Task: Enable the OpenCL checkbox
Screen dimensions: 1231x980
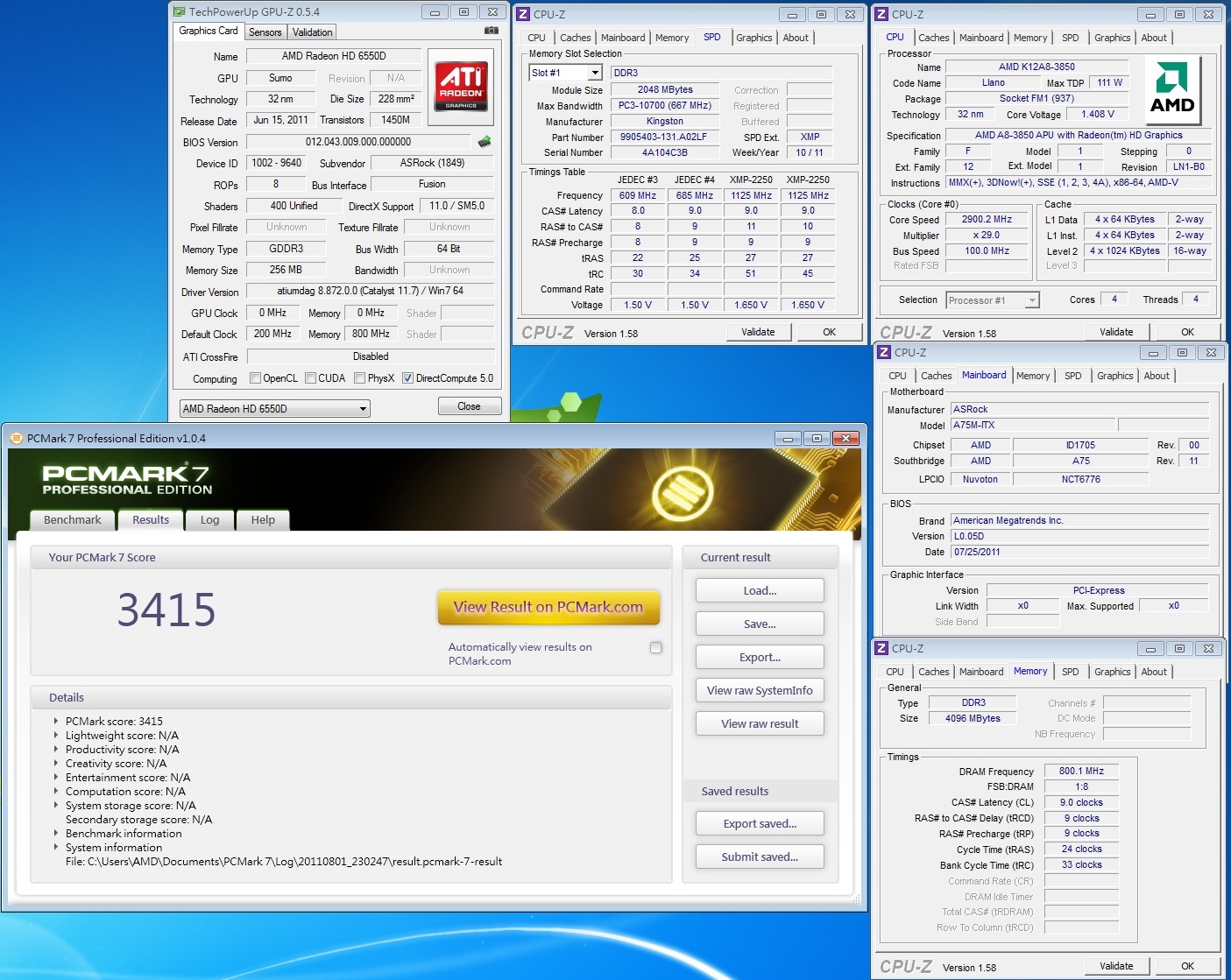Action: (x=256, y=378)
